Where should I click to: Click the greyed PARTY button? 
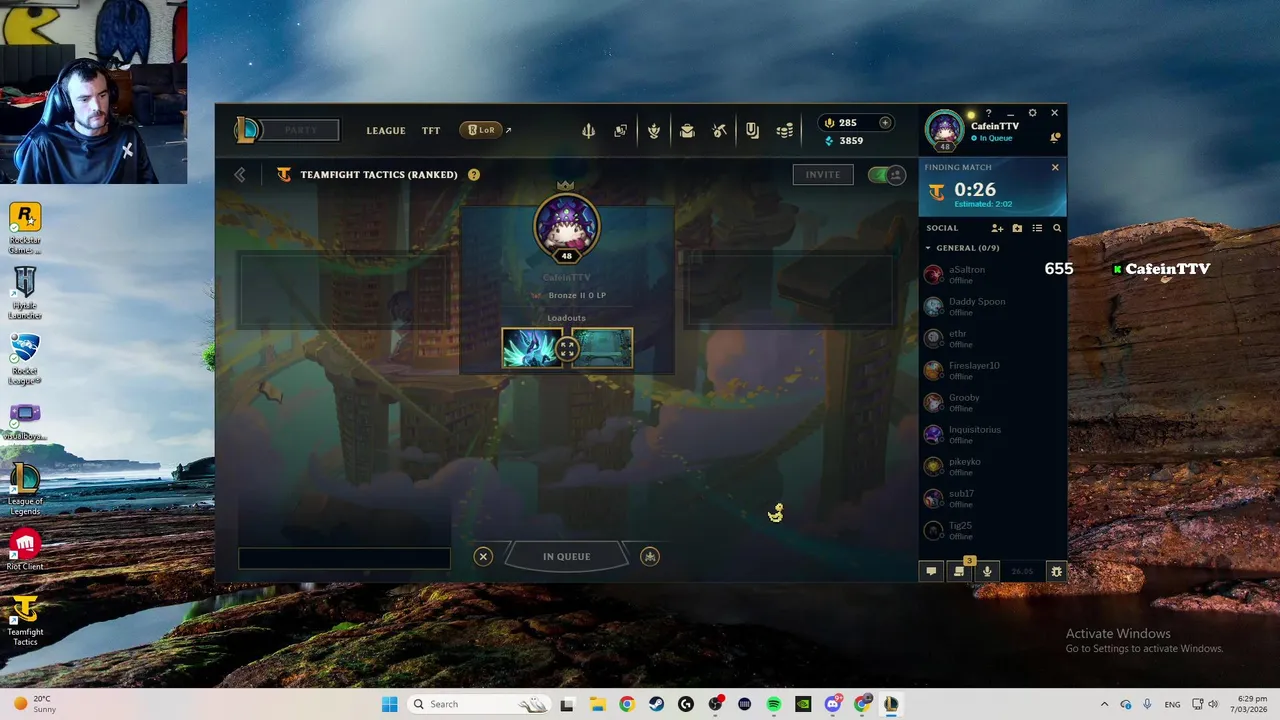(x=301, y=130)
